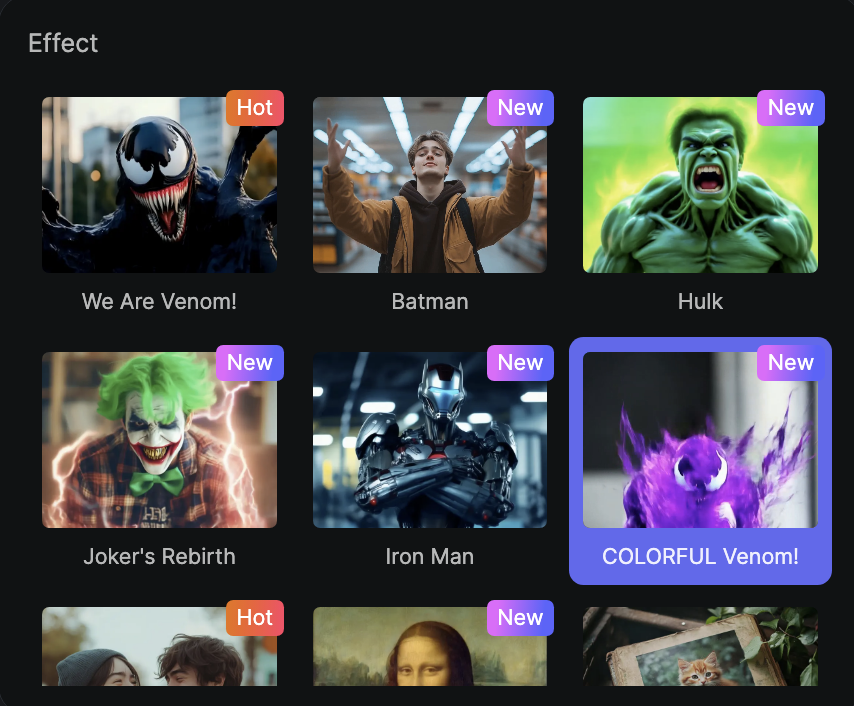Select the We Are Venom! effect thumbnail
This screenshot has height=706, width=854.
tap(160, 185)
